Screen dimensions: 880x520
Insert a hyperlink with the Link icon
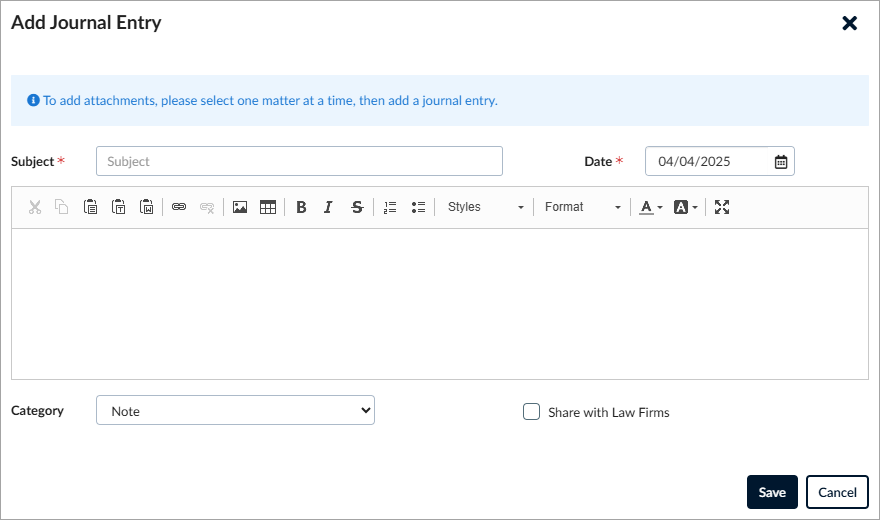pos(179,207)
